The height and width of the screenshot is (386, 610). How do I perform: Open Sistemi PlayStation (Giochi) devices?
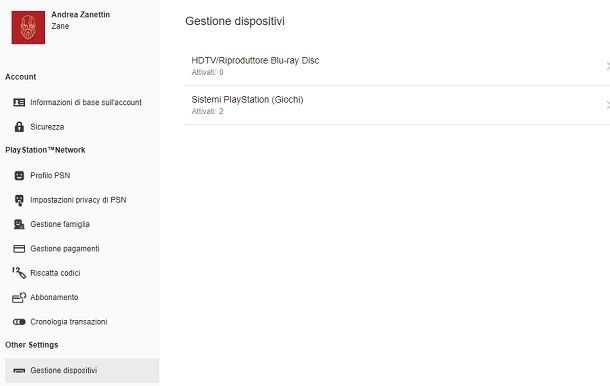[x=397, y=105]
